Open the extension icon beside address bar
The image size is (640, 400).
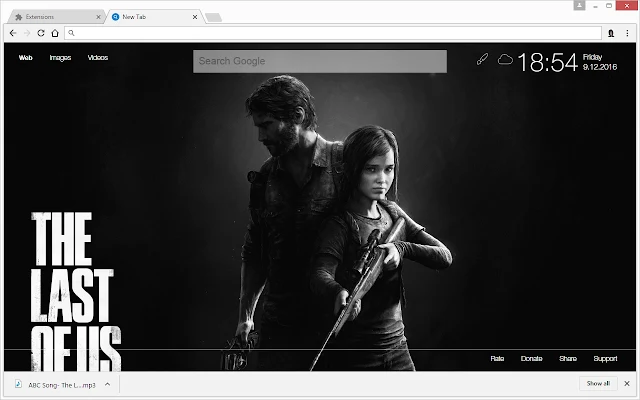(611, 33)
